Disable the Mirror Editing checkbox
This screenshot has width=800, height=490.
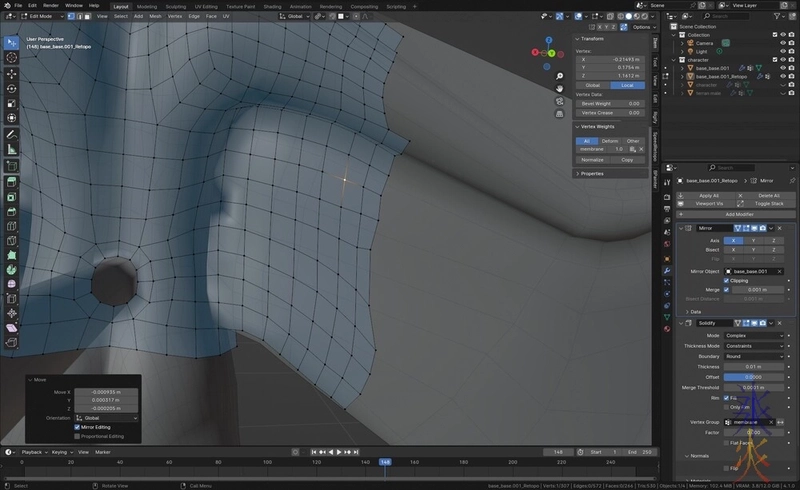coord(78,427)
